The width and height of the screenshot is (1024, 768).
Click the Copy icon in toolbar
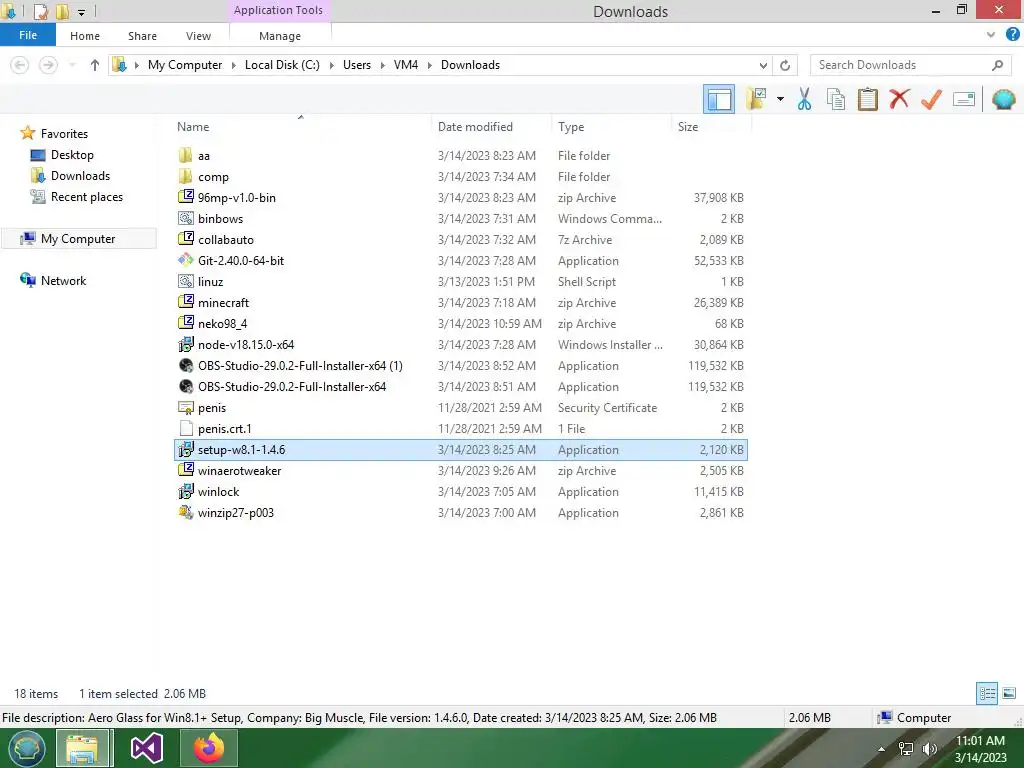coord(836,99)
